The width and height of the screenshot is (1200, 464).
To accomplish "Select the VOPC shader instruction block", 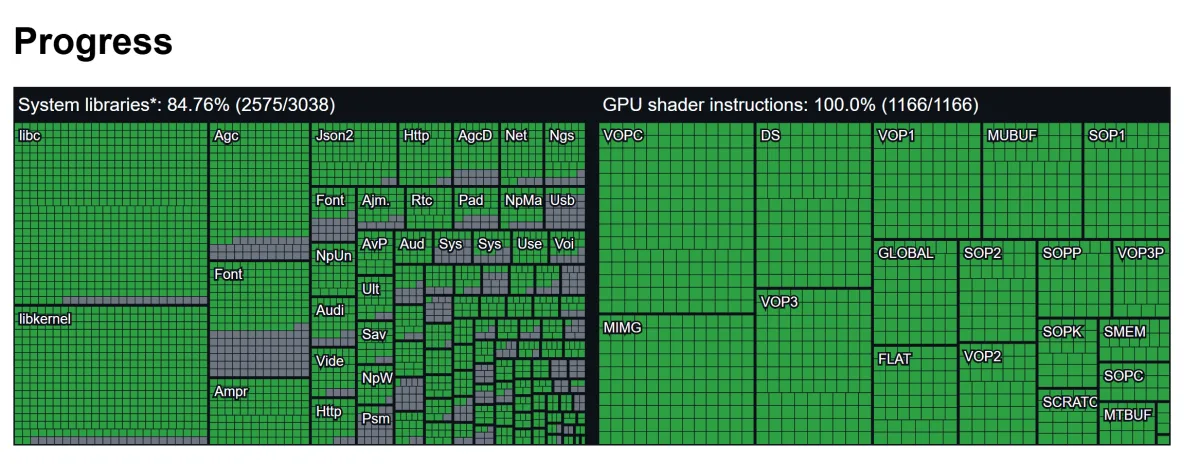I will (x=677, y=218).
